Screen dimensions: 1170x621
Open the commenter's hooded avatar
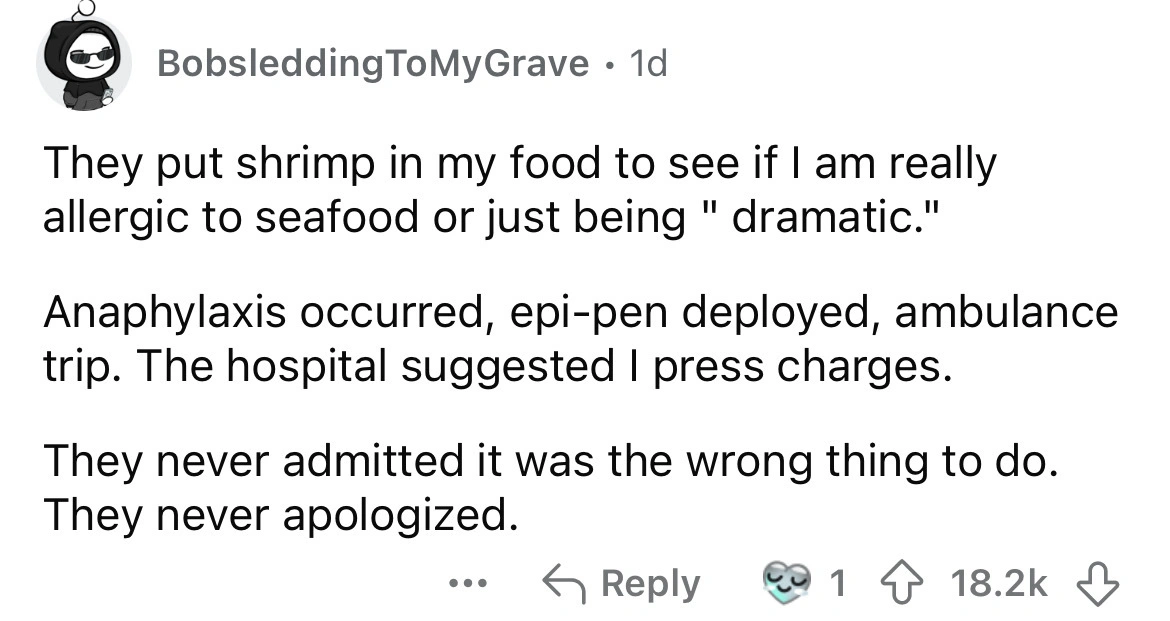coord(84,63)
